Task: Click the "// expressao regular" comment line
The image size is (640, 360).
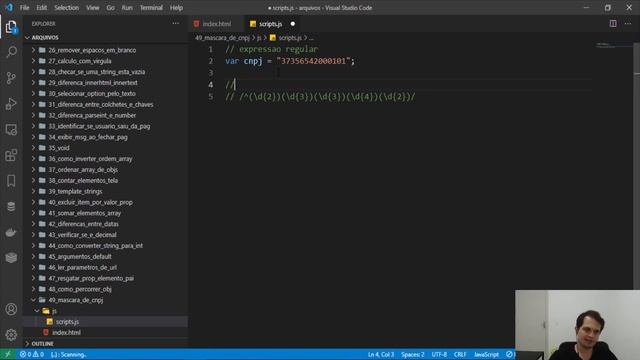Action: 271,49
